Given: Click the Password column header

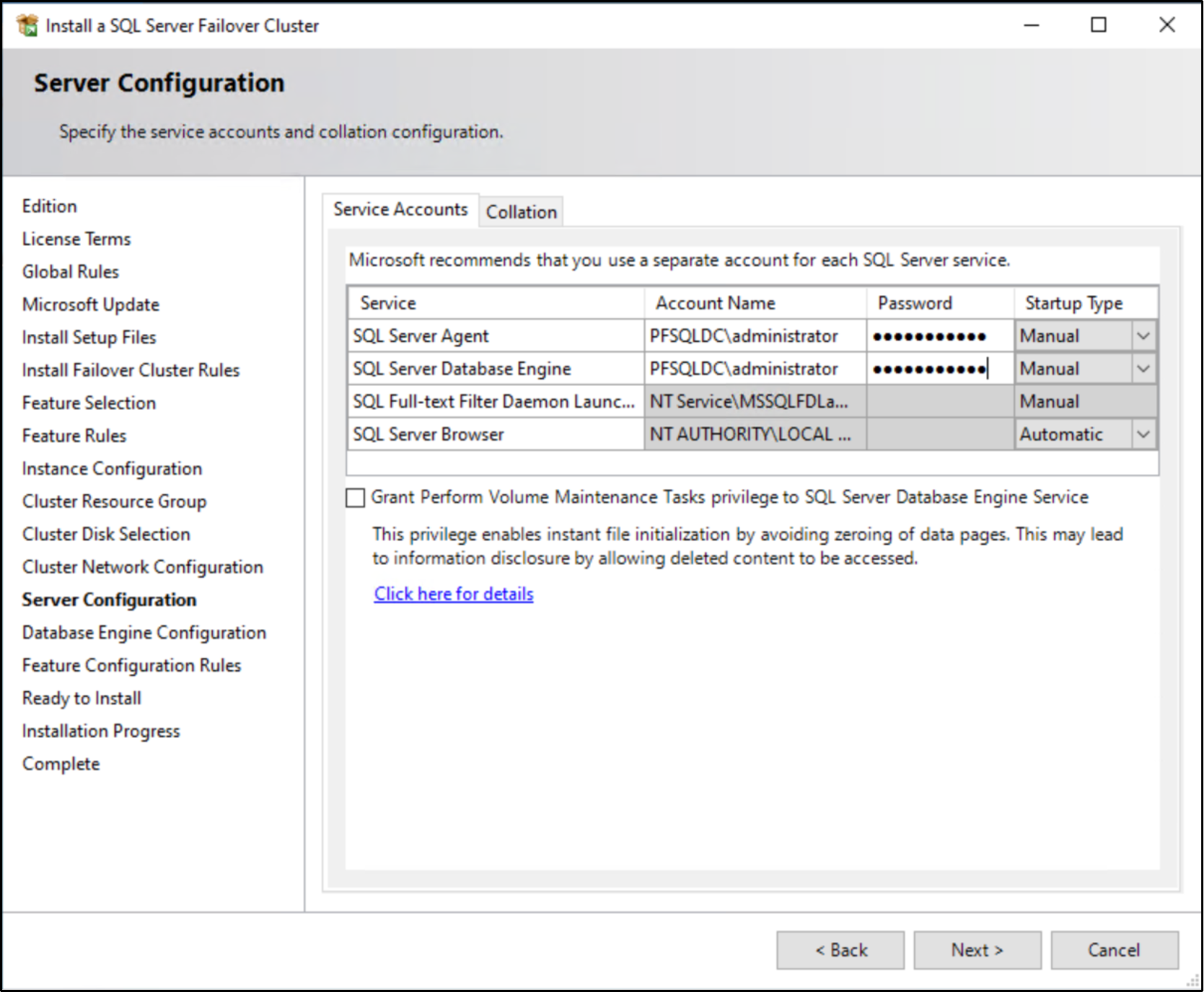Looking at the screenshot, I should tap(940, 303).
